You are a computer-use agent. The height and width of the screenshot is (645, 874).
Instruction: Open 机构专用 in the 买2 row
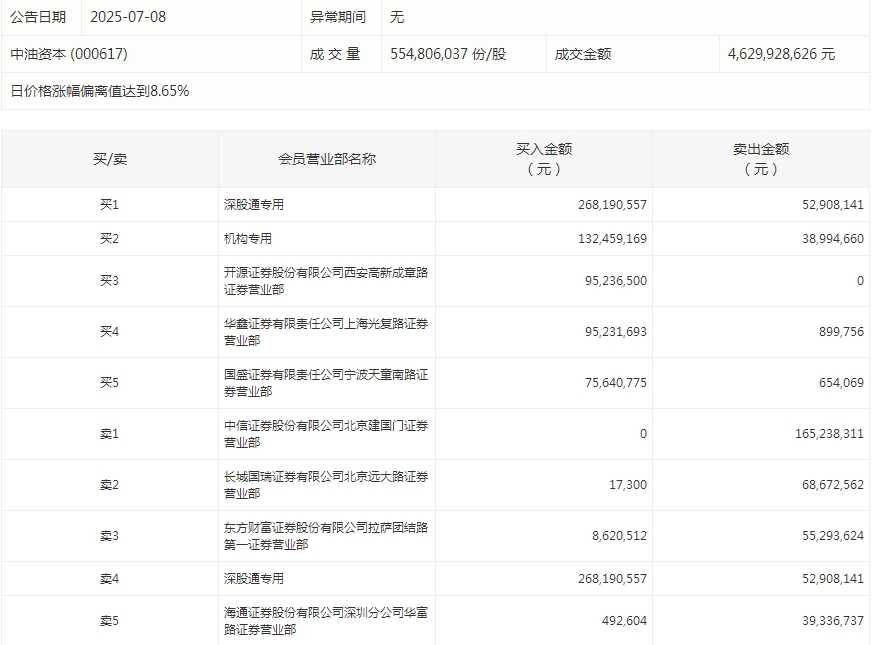(x=248, y=239)
